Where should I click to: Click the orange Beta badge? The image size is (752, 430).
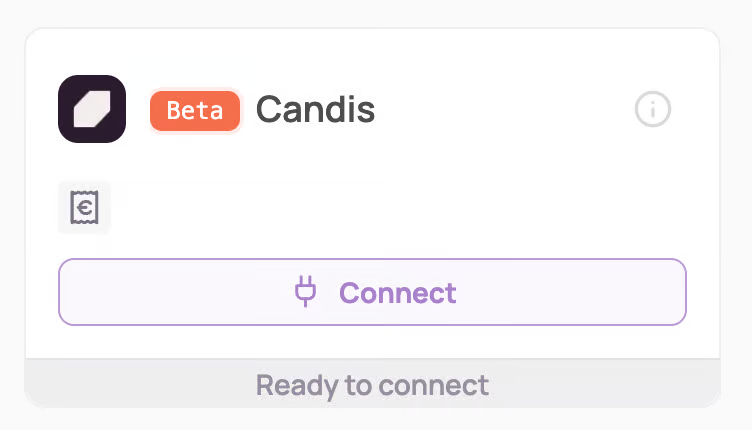click(195, 110)
